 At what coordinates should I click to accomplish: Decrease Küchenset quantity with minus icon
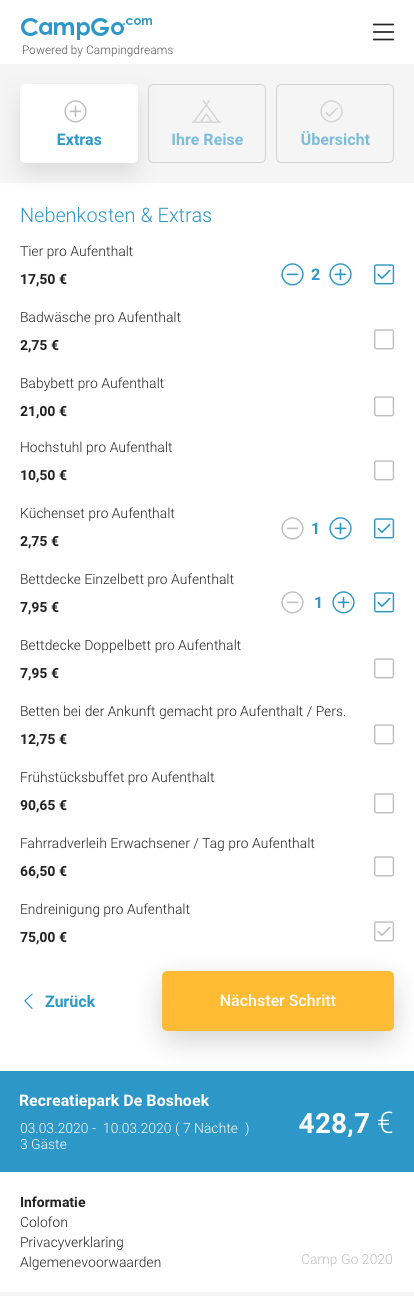[292, 528]
